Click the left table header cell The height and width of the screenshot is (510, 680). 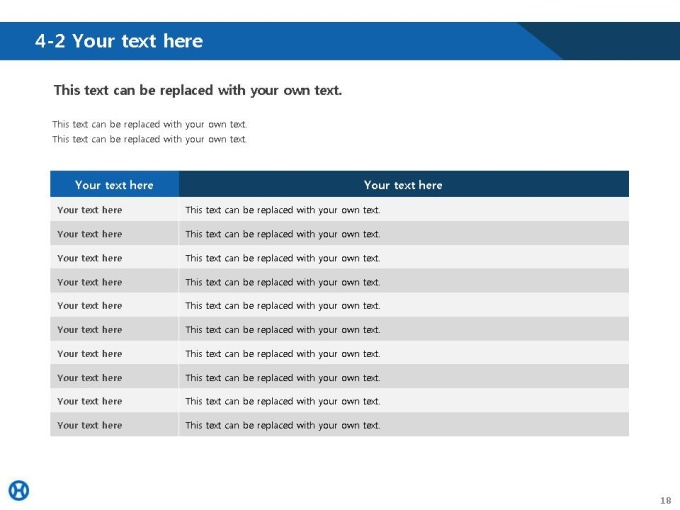click(114, 184)
